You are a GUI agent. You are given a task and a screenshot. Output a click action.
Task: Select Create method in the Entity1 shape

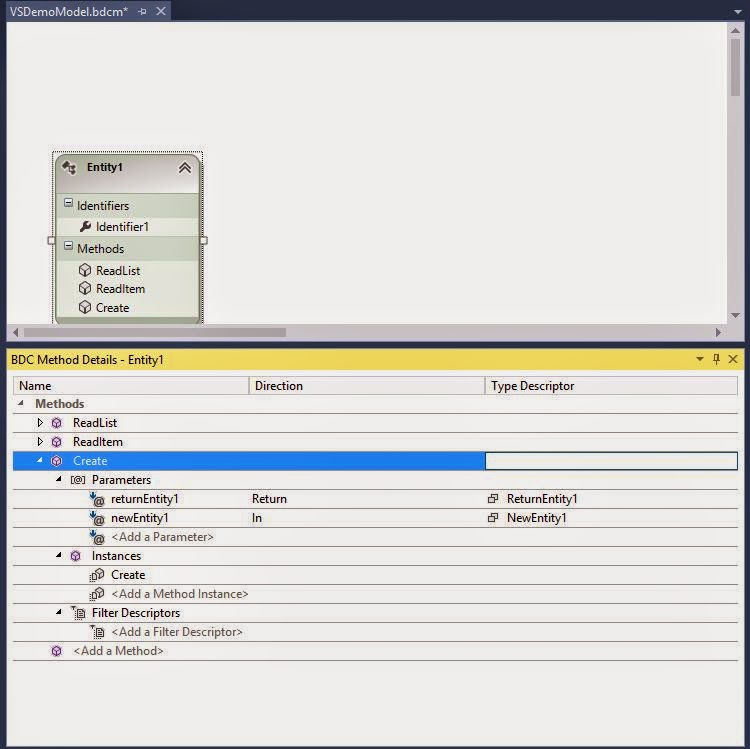(x=113, y=308)
